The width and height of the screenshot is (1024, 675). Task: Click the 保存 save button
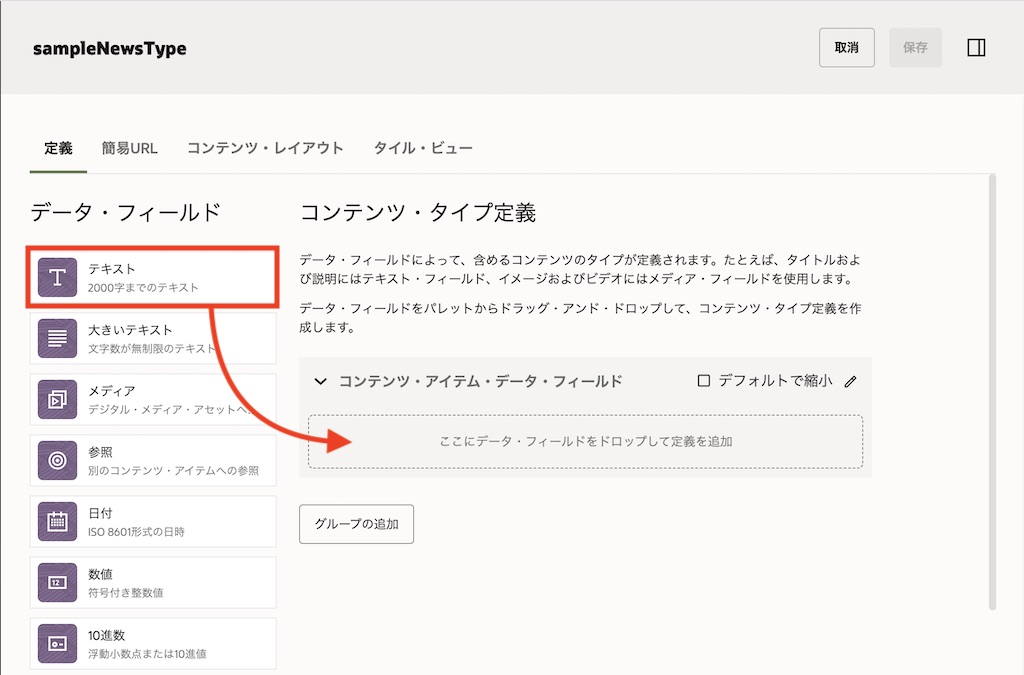click(x=915, y=48)
